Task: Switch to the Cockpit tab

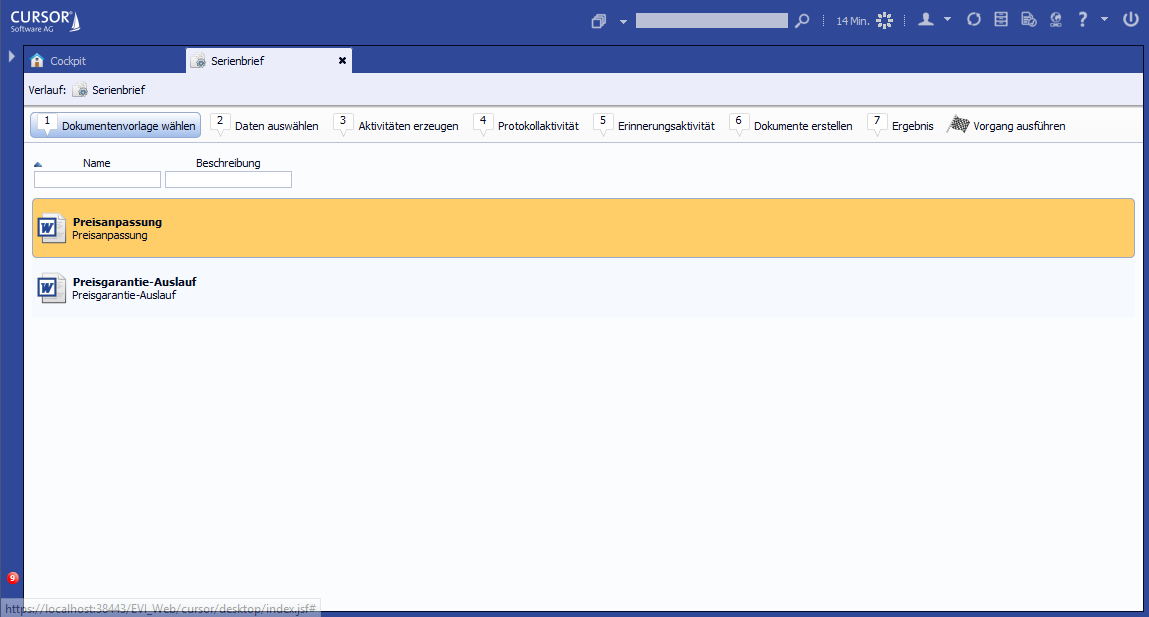Action: tap(68, 61)
